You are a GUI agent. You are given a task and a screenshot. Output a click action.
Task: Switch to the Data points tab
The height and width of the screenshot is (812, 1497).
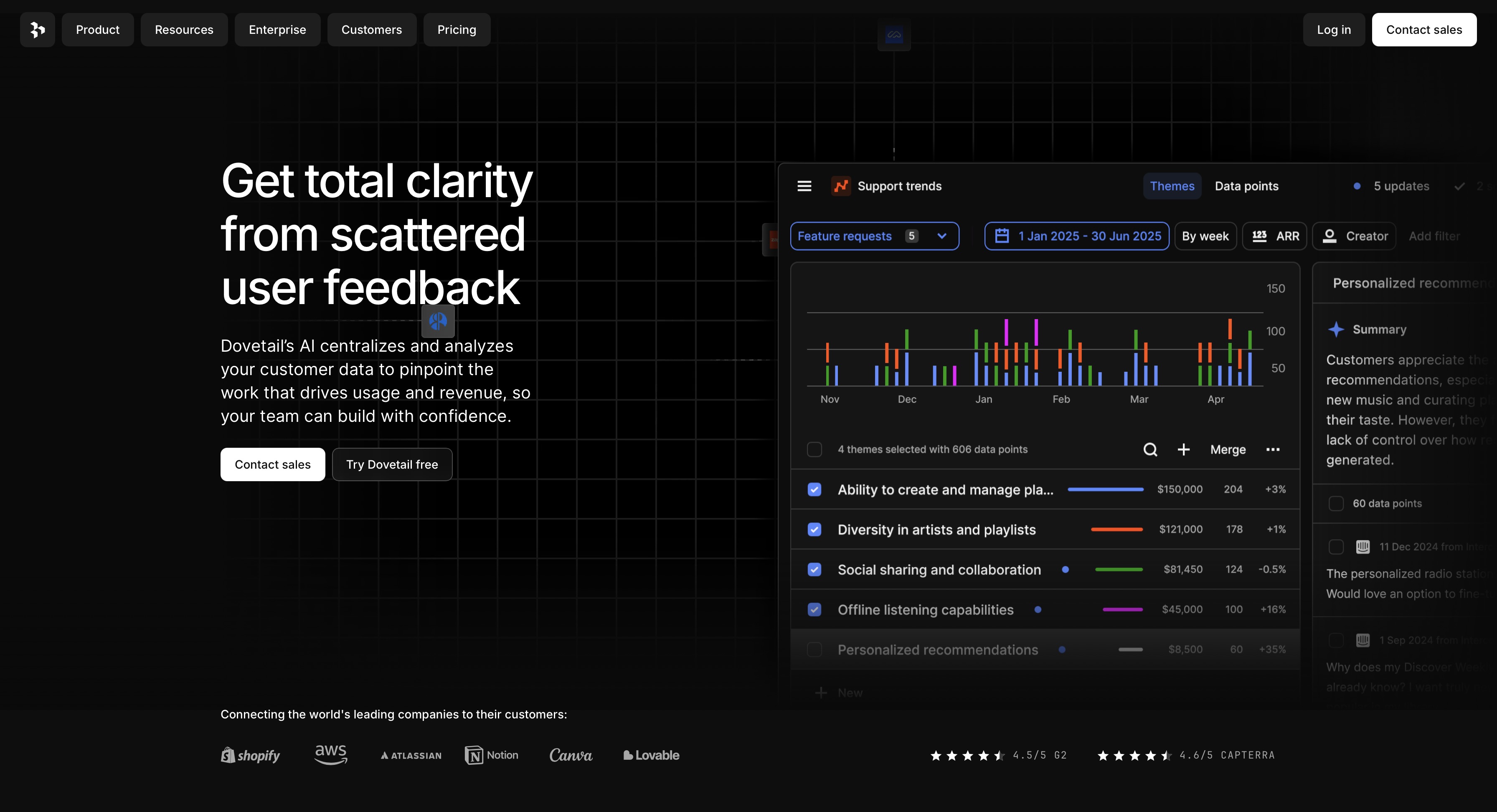1246,186
